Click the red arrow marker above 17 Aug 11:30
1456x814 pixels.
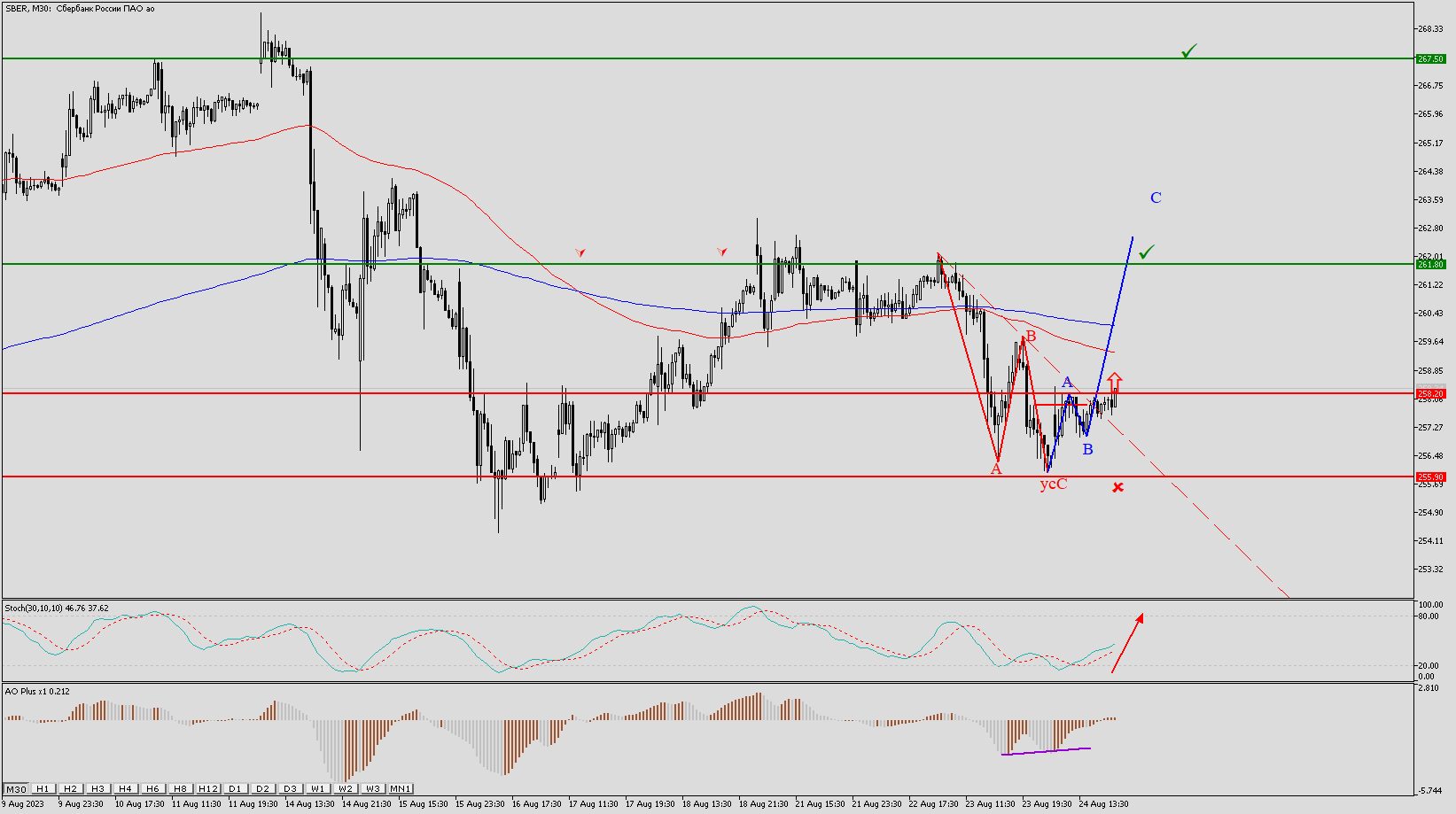580,252
